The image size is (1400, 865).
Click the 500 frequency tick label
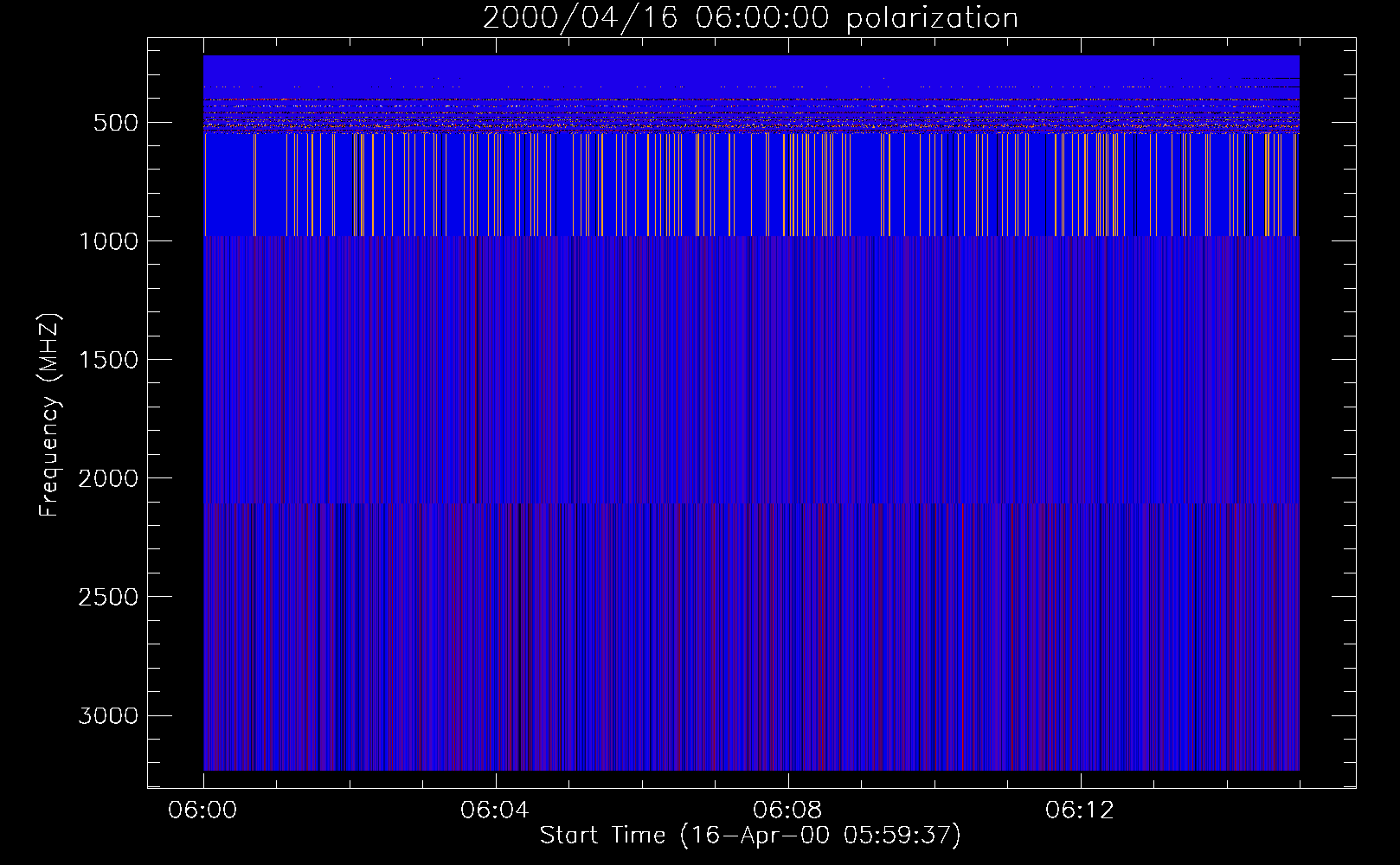[116, 123]
